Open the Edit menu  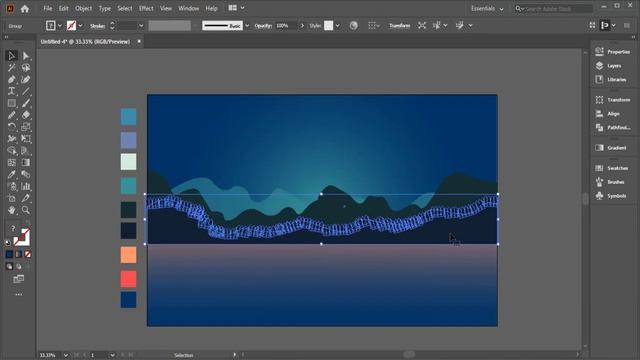[x=63, y=9]
